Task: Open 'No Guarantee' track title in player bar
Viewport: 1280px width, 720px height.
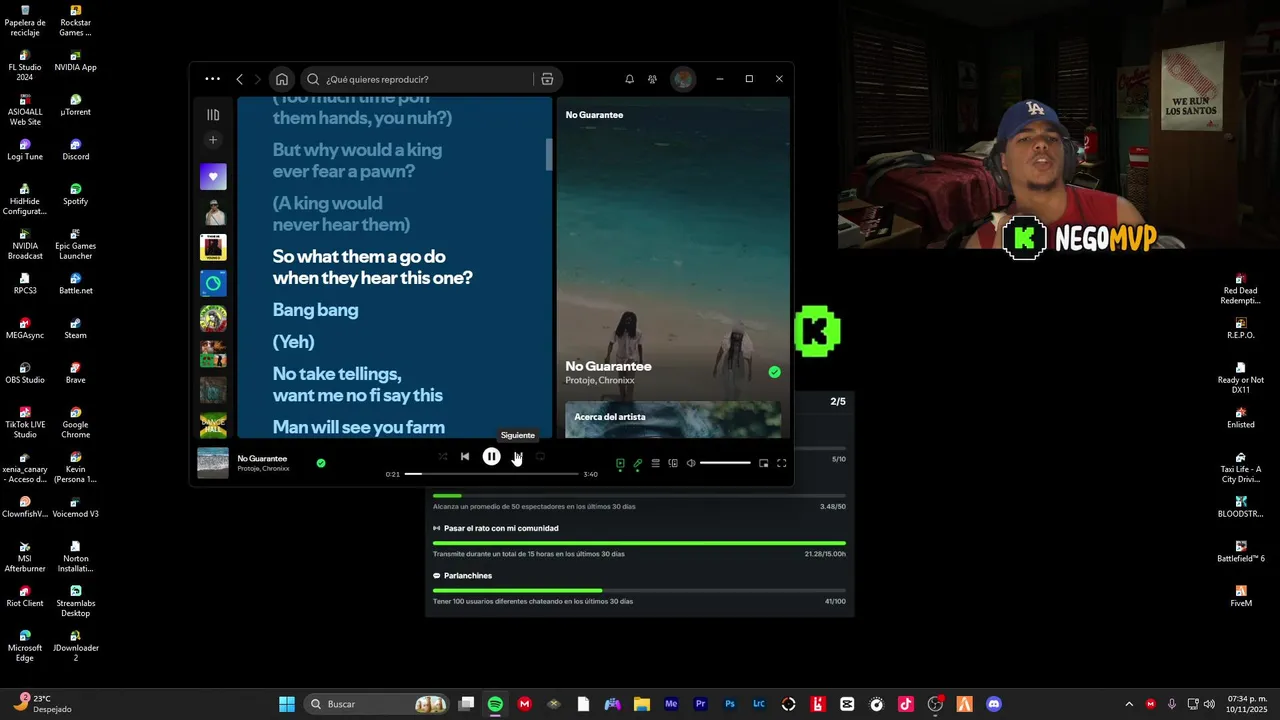Action: (x=262, y=458)
